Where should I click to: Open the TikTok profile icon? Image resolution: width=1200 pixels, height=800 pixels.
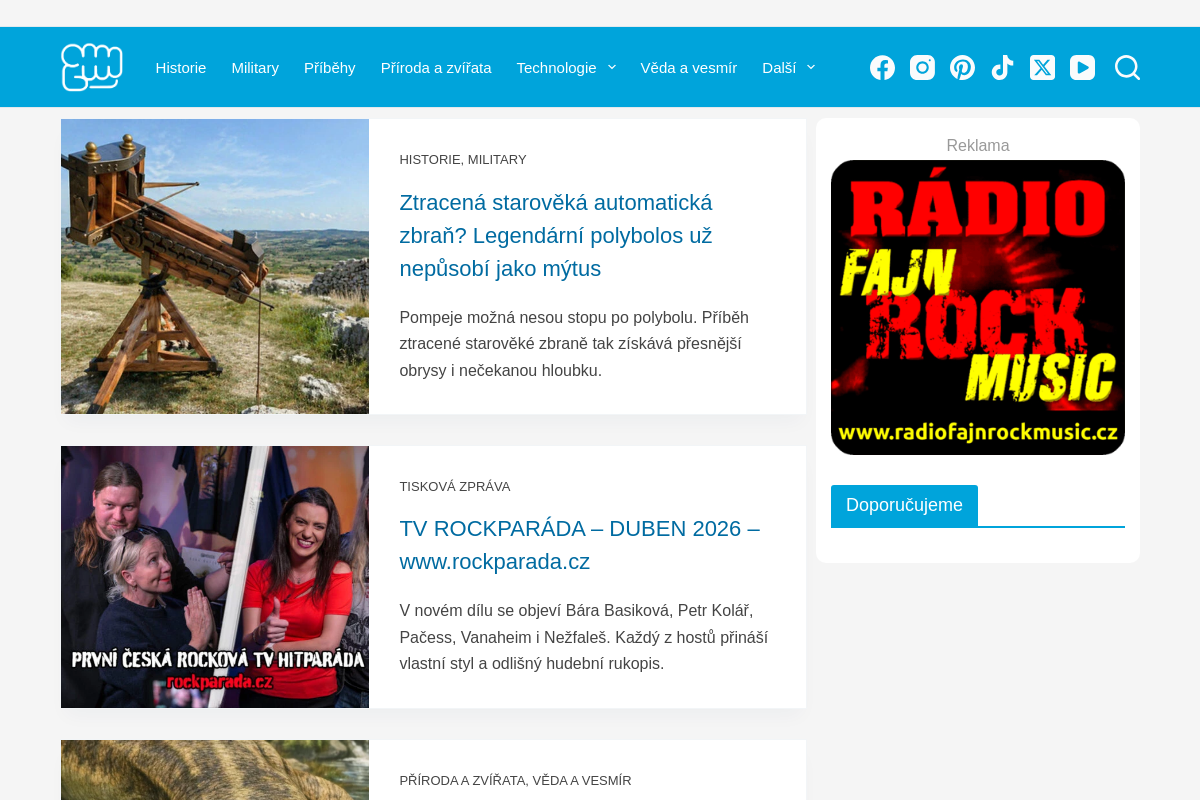(1002, 67)
